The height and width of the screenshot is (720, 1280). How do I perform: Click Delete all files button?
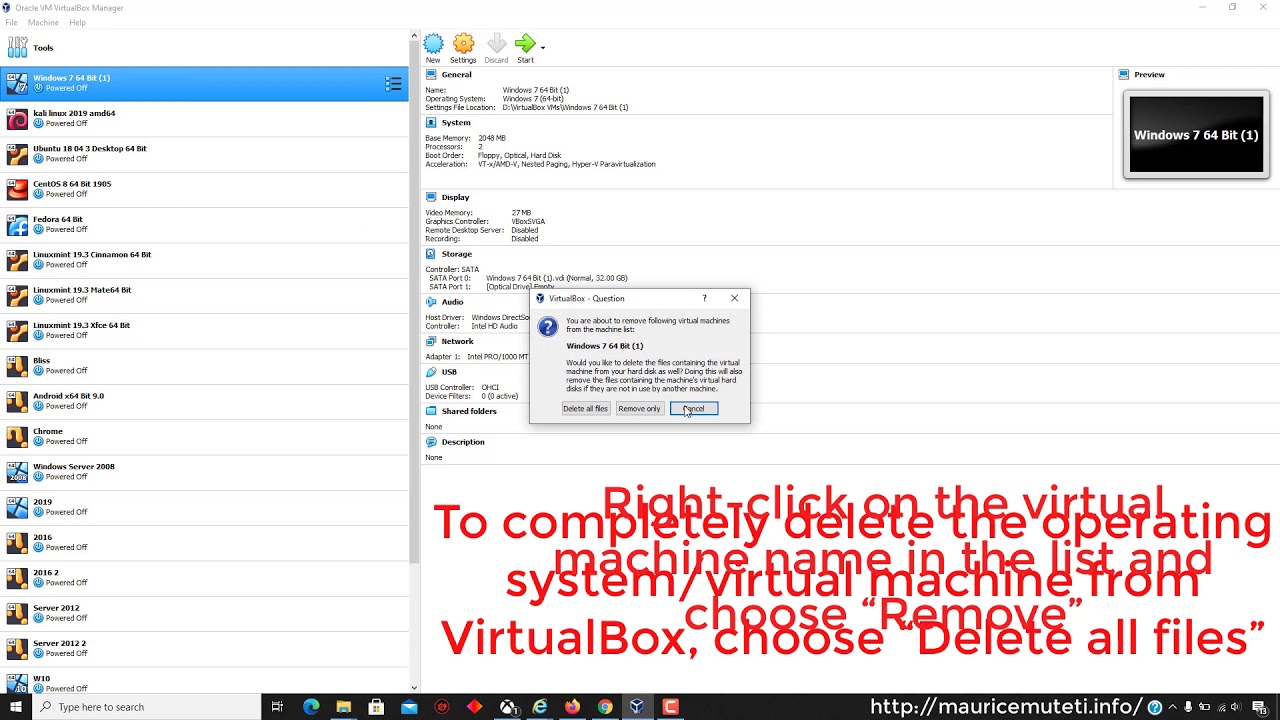(x=585, y=408)
